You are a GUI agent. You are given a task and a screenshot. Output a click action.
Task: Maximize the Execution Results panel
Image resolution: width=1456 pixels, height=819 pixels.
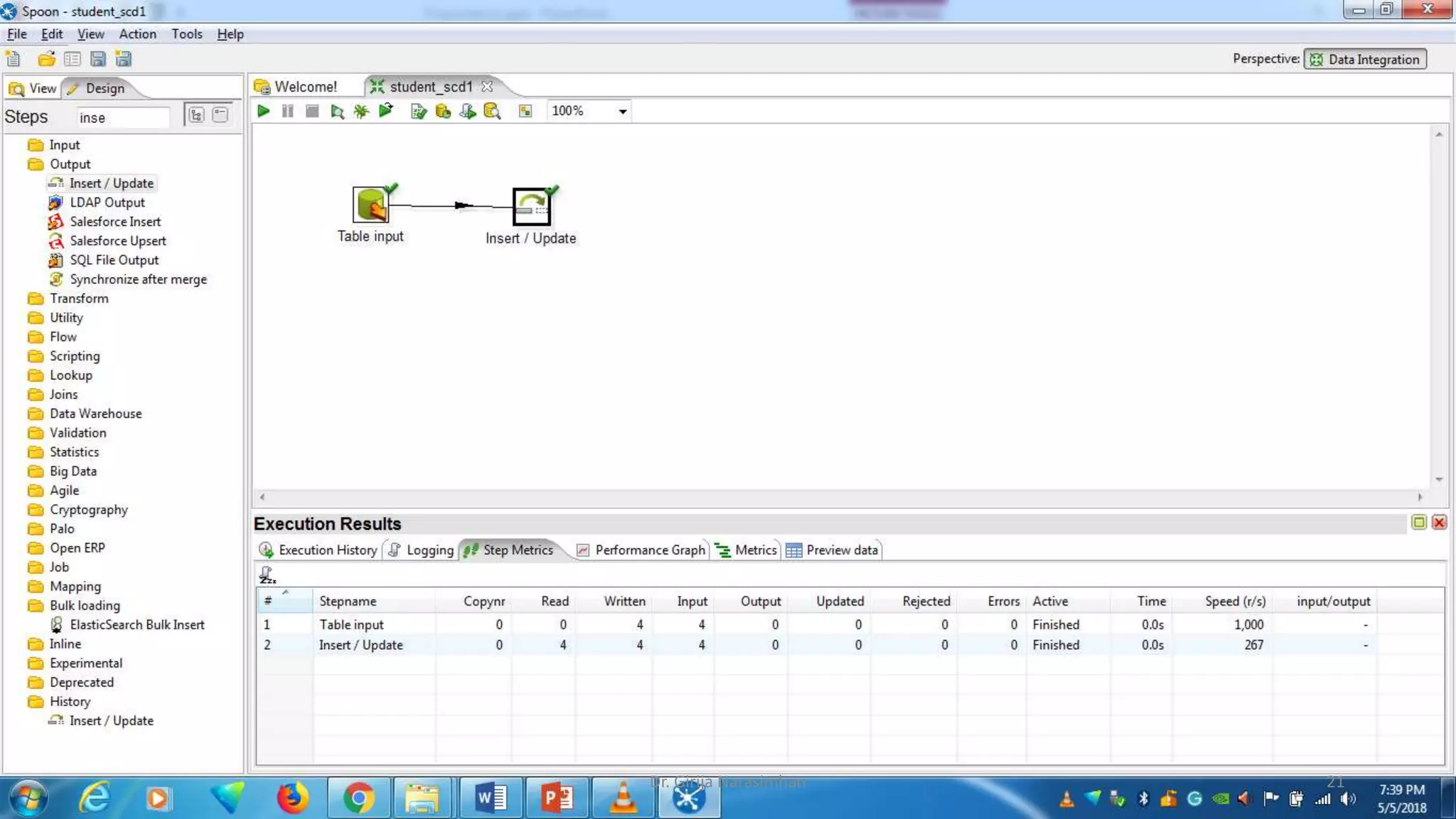point(1418,523)
